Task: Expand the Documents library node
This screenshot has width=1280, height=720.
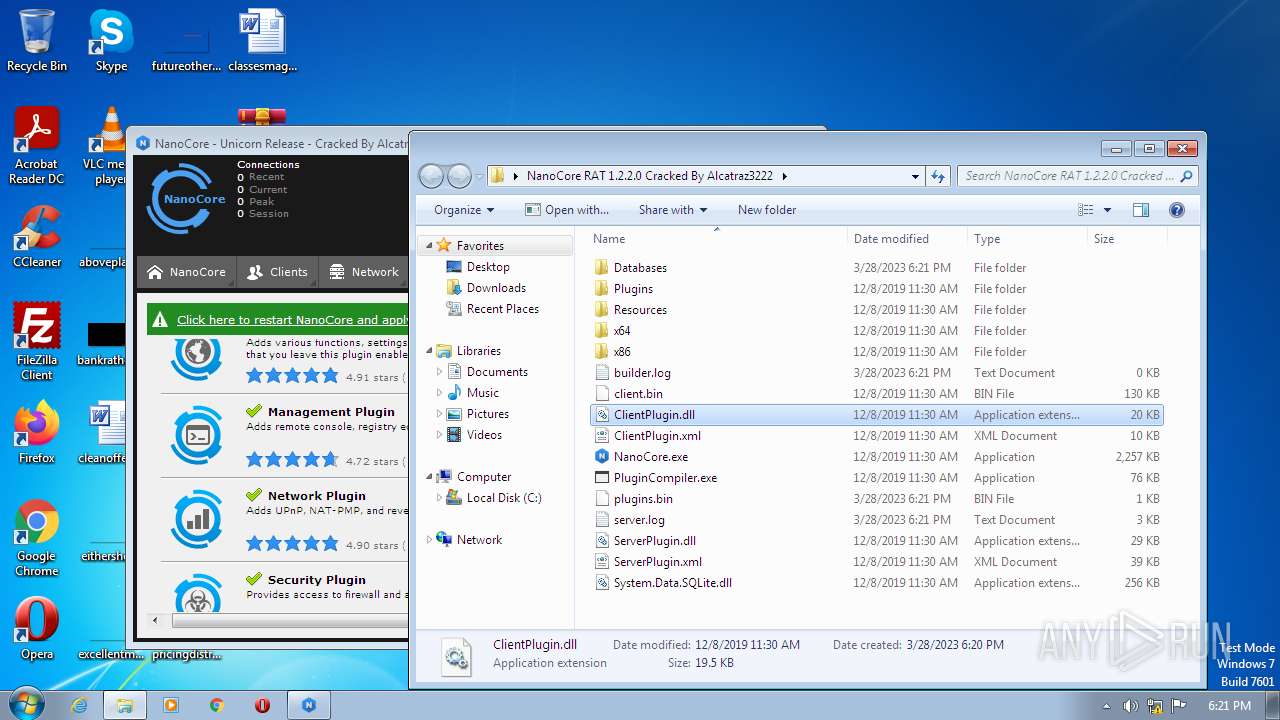Action: click(x=439, y=372)
